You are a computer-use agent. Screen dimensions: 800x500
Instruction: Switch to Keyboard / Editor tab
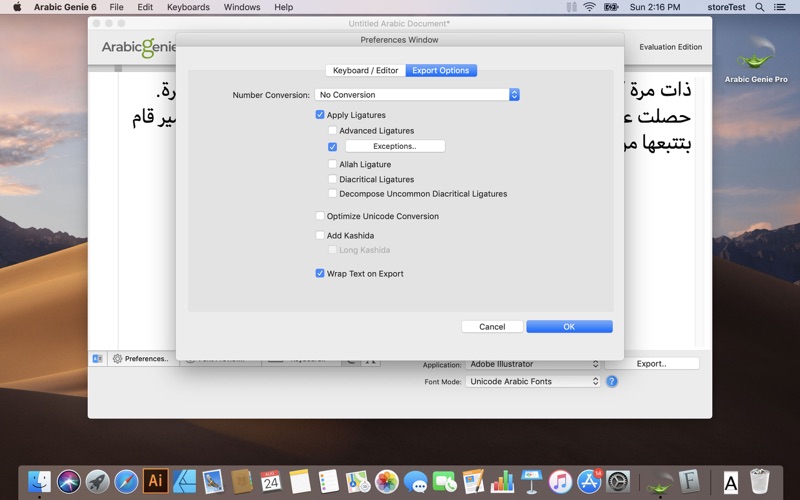point(365,70)
